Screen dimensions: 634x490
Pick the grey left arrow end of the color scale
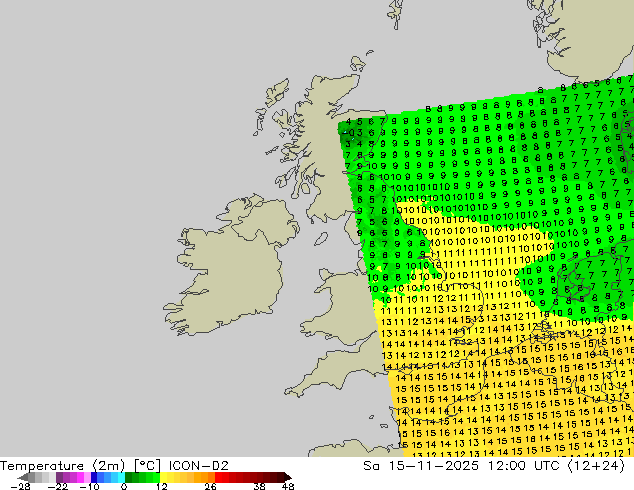click(22, 477)
